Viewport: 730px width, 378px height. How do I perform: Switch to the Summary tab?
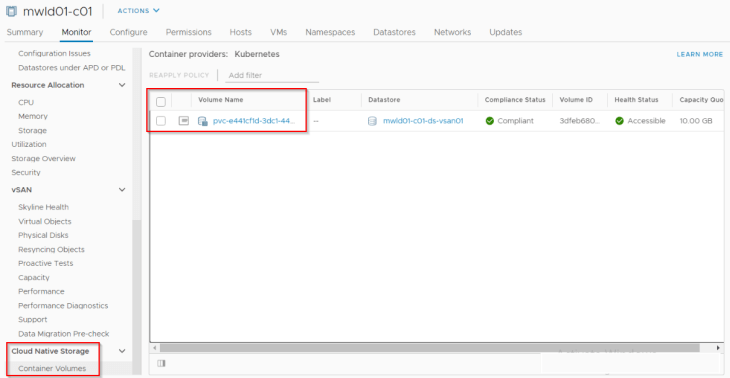25,32
